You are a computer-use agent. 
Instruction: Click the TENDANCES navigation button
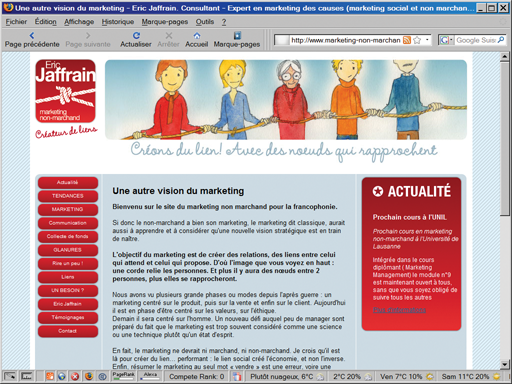(x=68, y=196)
